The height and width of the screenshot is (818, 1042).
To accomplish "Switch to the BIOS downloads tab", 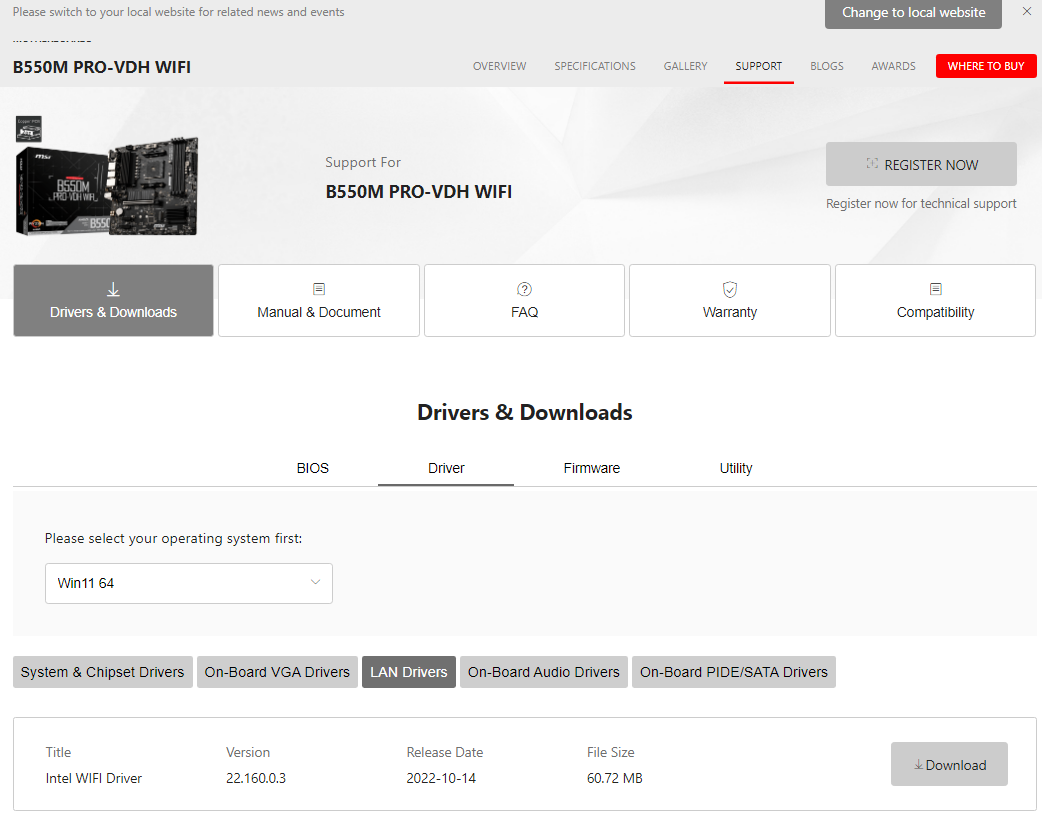I will (312, 468).
